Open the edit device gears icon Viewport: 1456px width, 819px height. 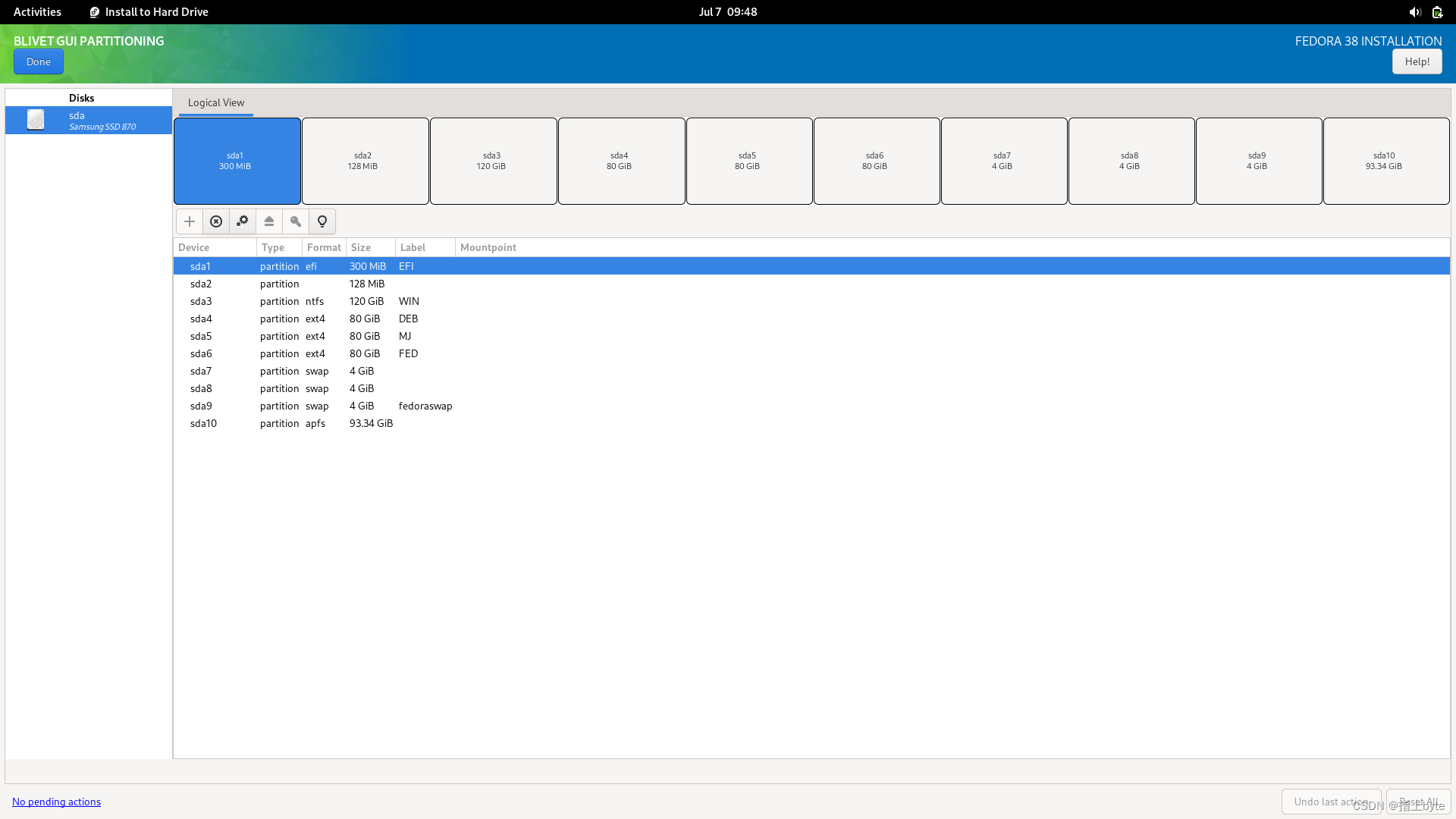tap(243, 221)
